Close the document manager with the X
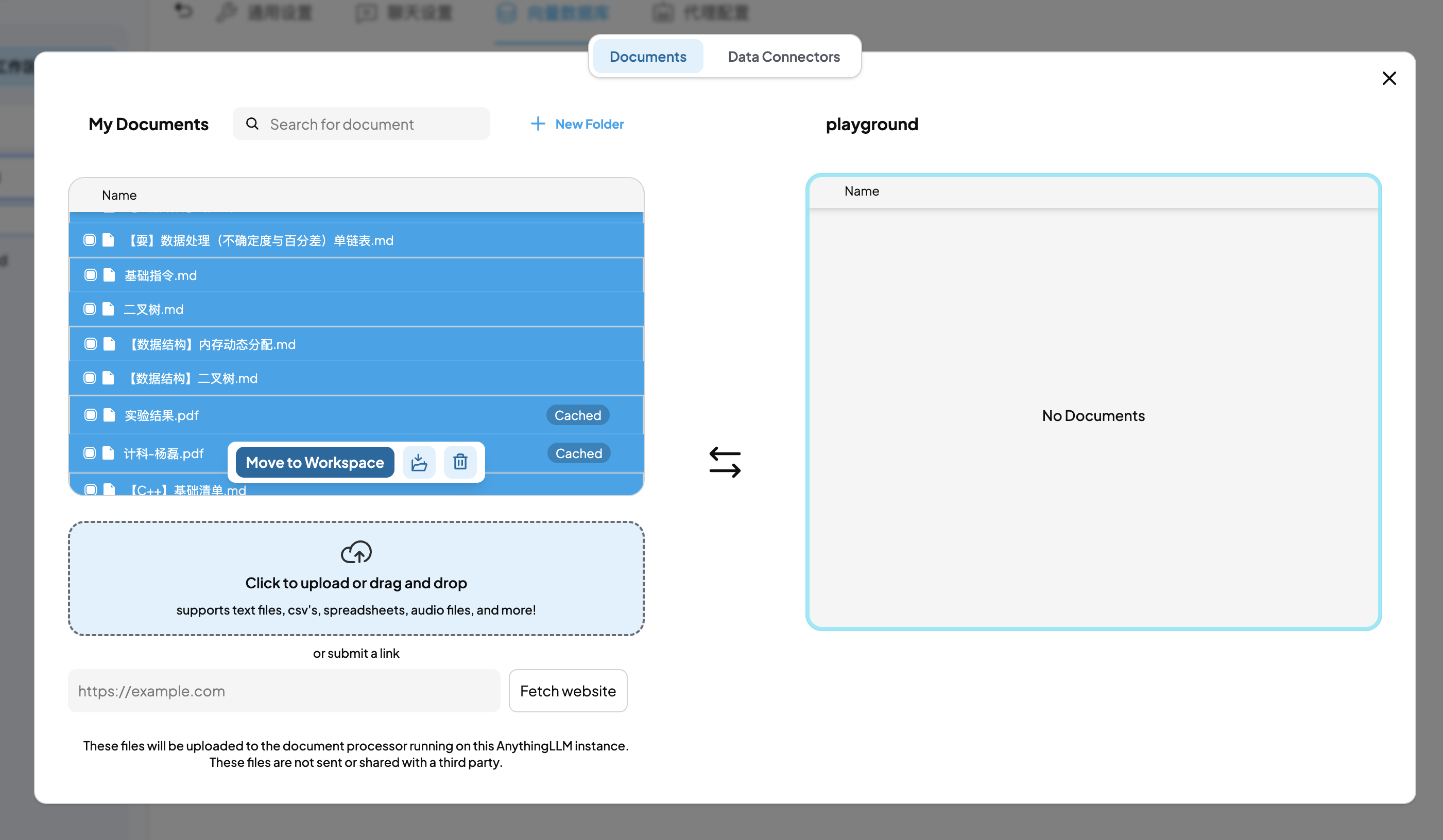Screen dimensions: 1443x840 [x=1388, y=78]
